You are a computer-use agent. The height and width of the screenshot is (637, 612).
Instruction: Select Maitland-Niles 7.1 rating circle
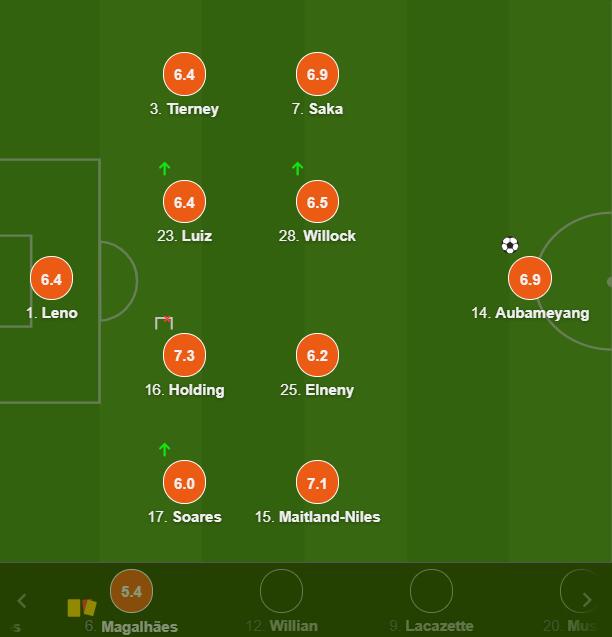coord(317,482)
